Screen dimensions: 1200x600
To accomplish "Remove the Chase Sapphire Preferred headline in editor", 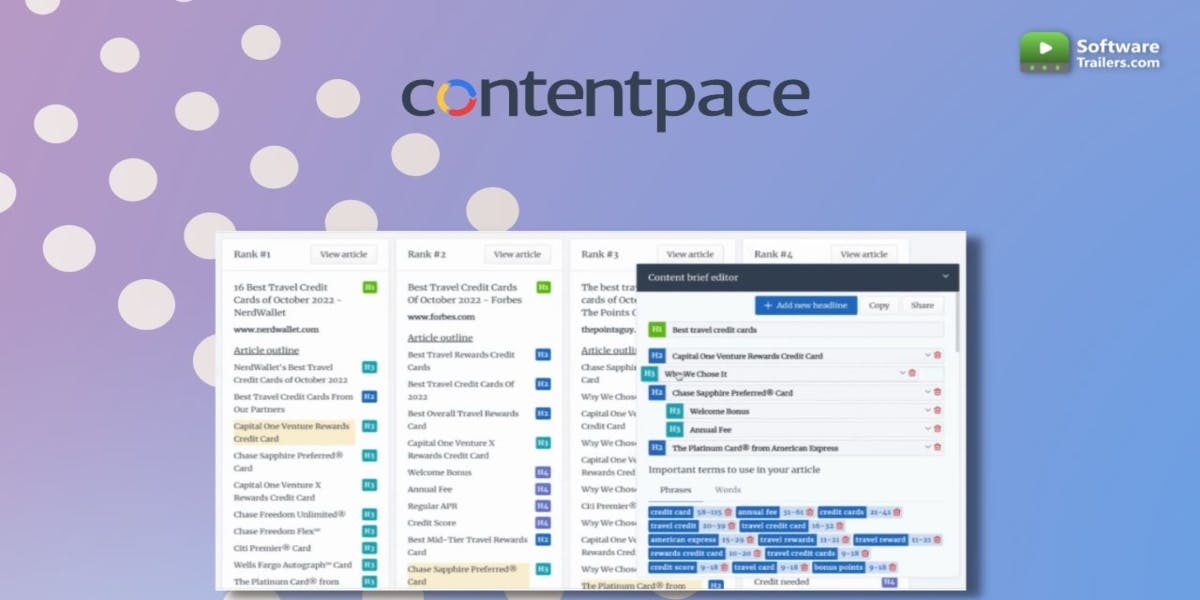I will click(x=937, y=392).
